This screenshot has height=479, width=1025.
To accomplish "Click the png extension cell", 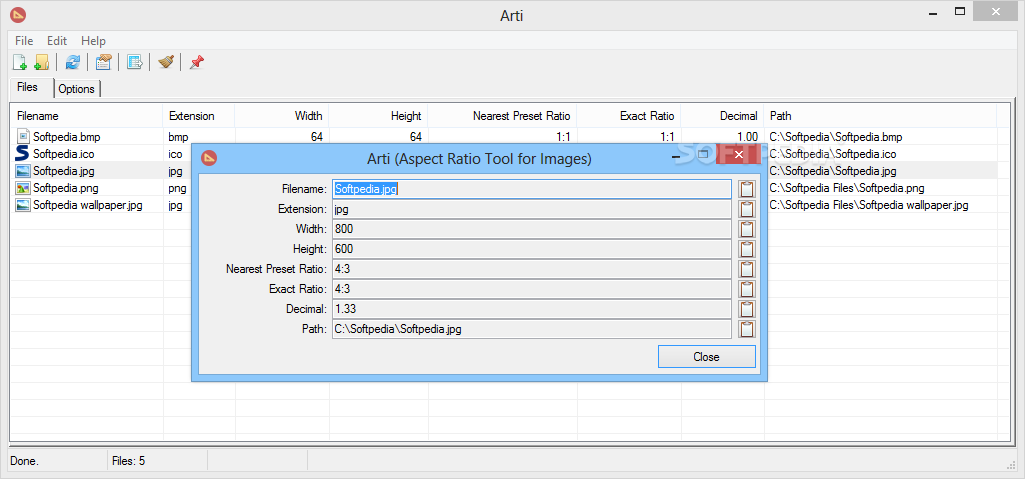I will click(177, 188).
